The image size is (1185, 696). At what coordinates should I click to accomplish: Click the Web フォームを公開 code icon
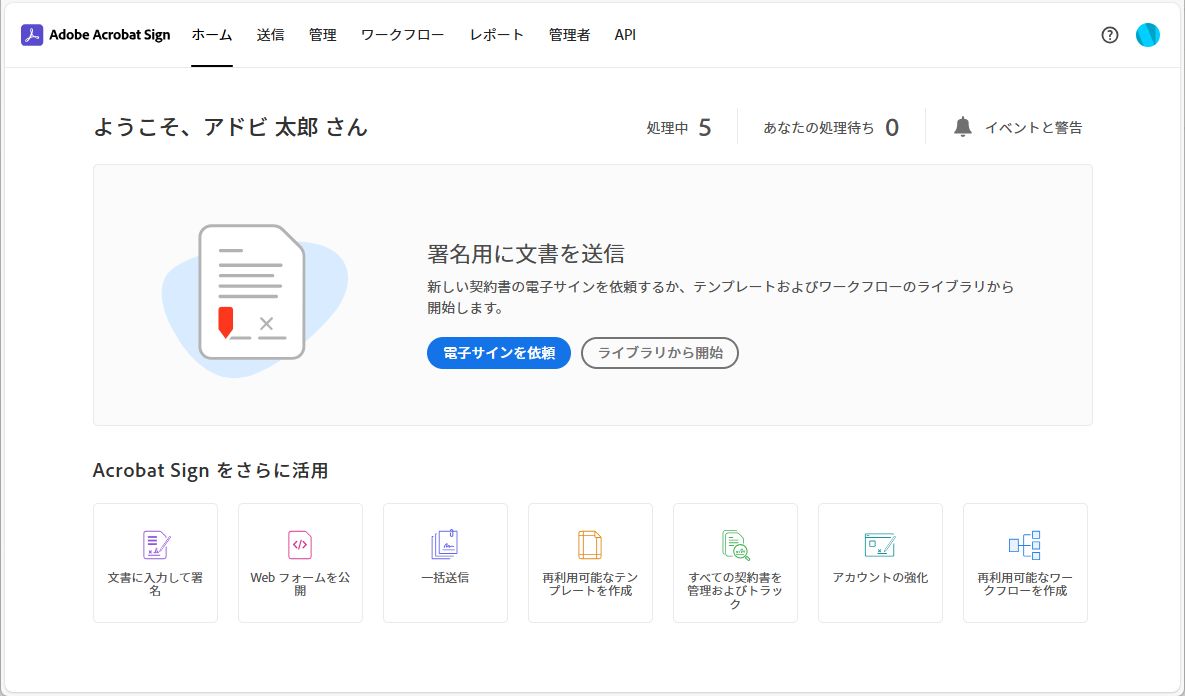coord(300,545)
